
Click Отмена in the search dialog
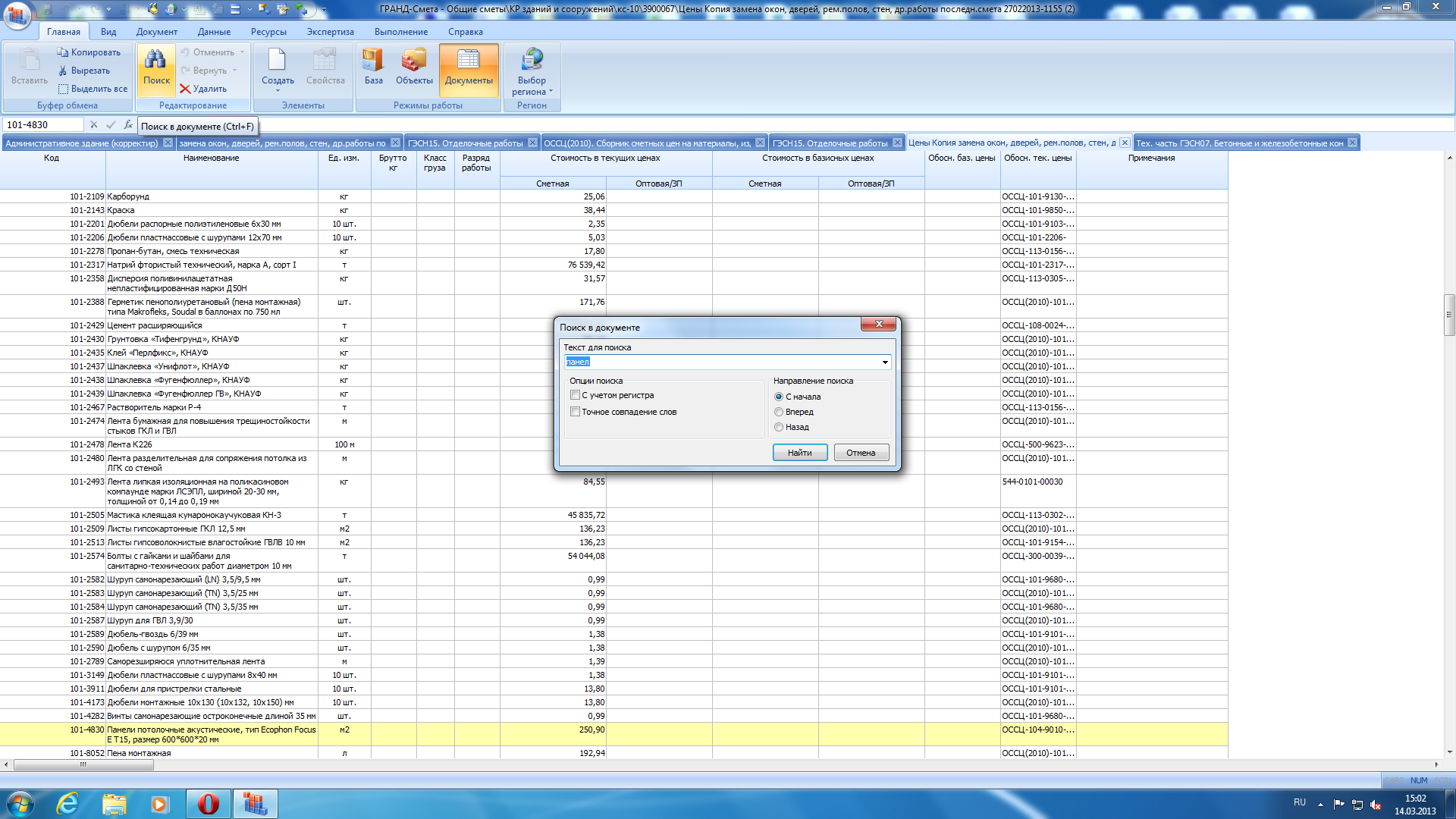[x=861, y=453]
